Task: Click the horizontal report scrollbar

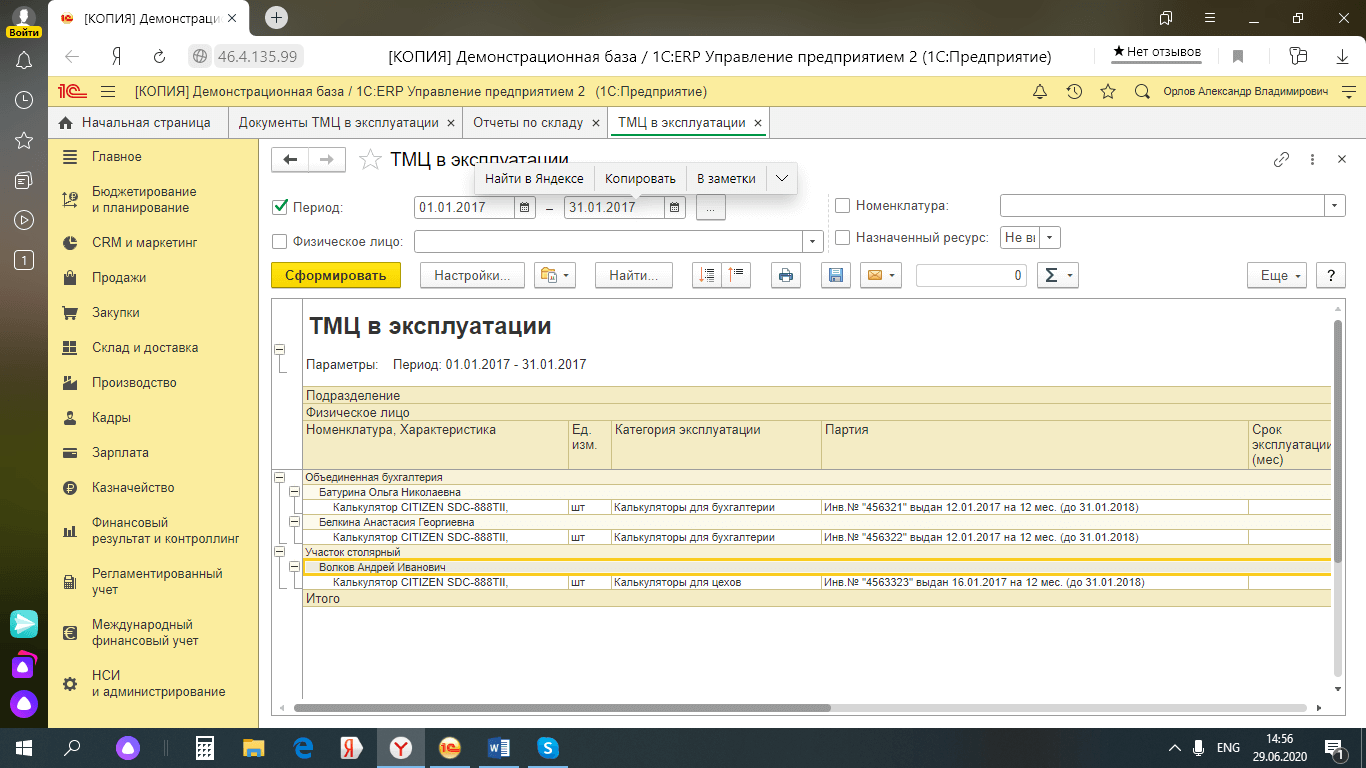Action: (x=562, y=708)
